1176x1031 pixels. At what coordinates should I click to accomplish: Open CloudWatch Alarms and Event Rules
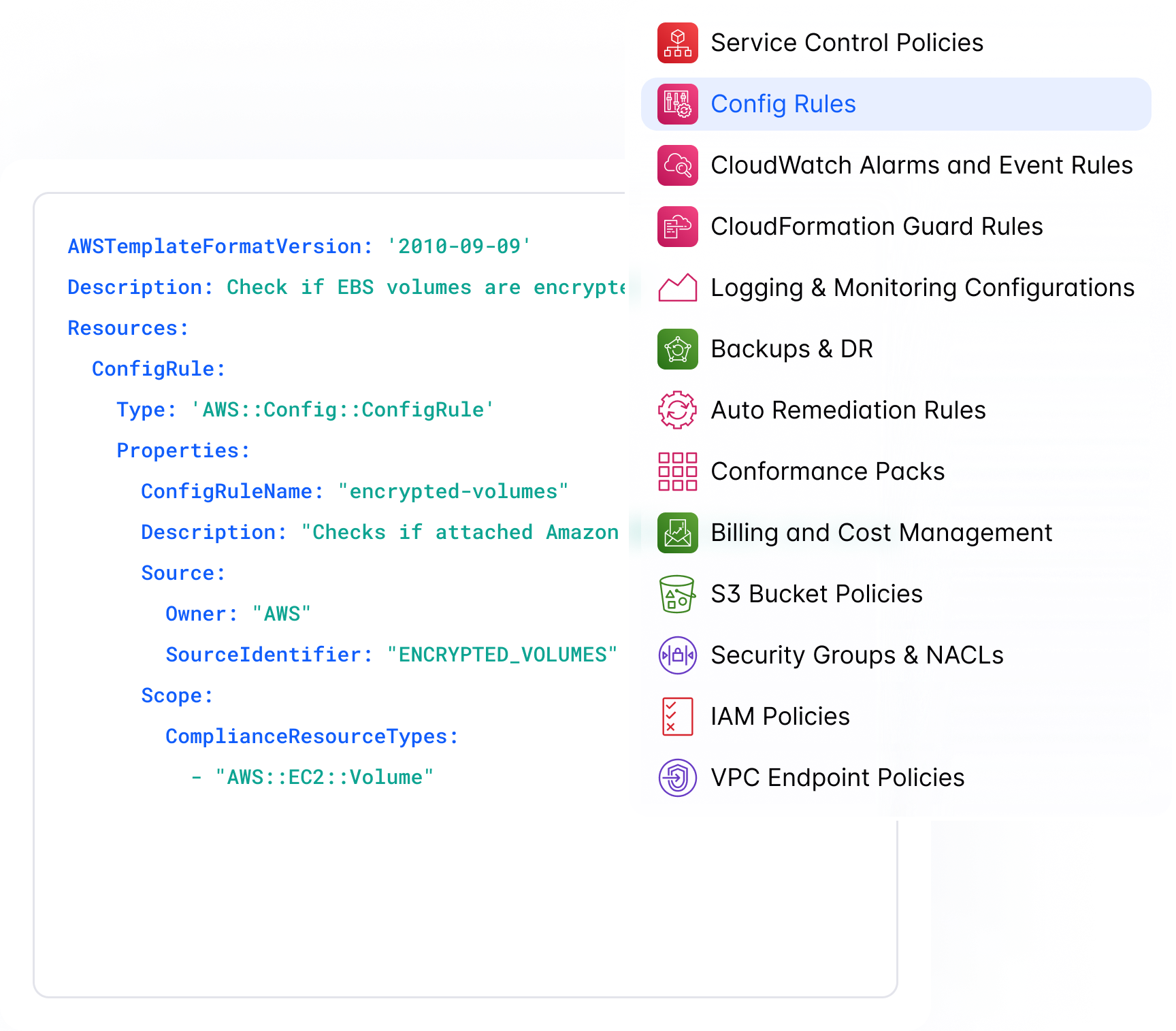tap(896, 165)
